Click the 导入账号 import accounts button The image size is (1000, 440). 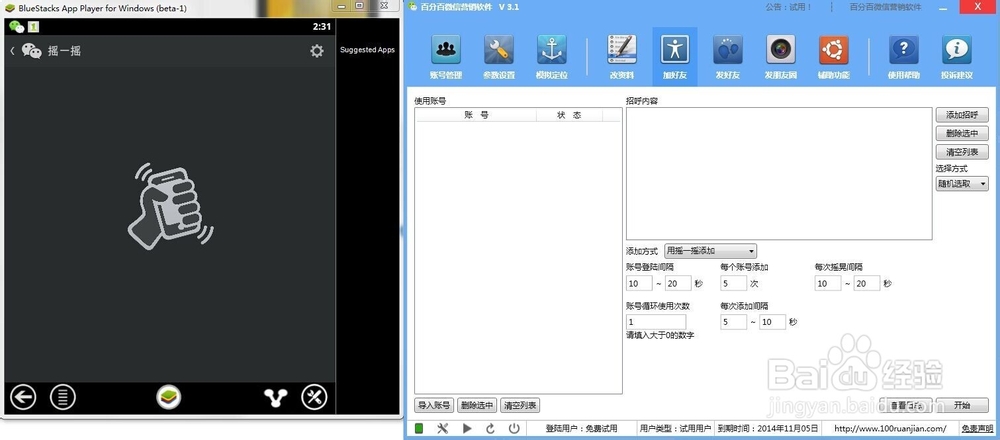click(x=434, y=405)
